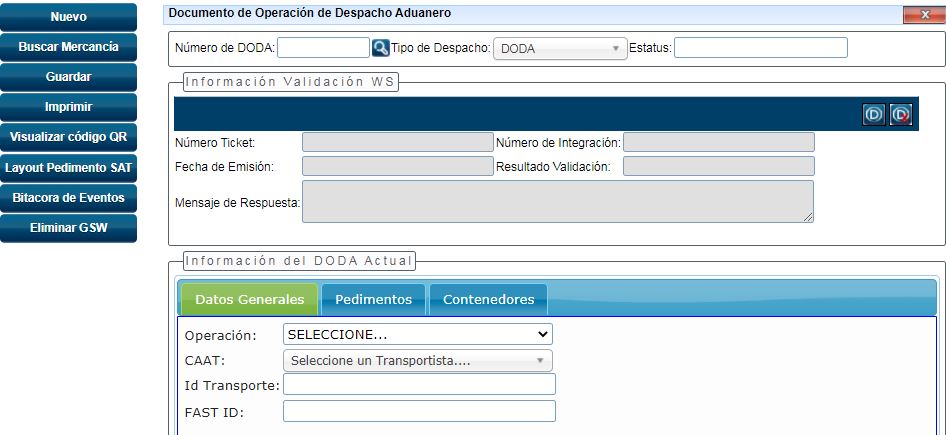Click the DODA validation icon in blue bar
The width and height of the screenshot is (946, 435).
(x=874, y=115)
